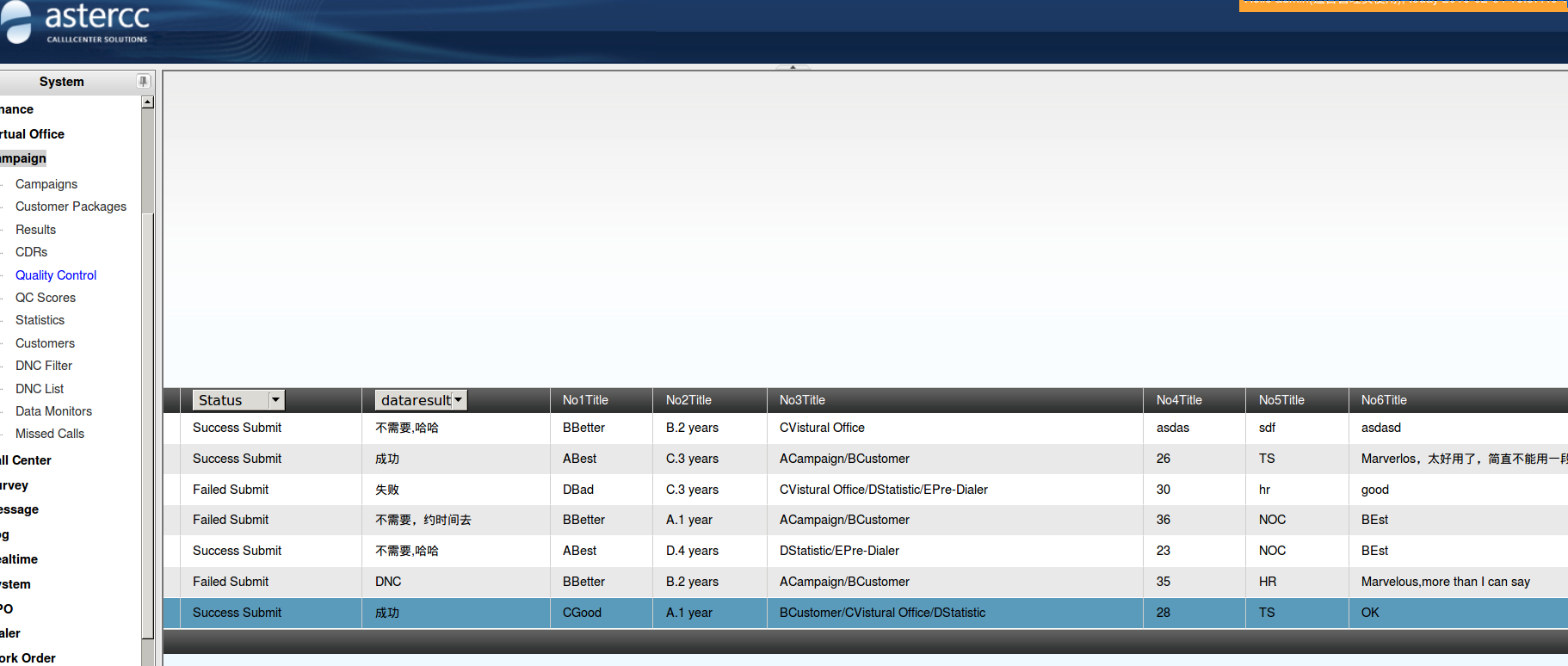Image resolution: width=1568 pixels, height=666 pixels.
Task: Open QC Scores page
Action: coord(46,298)
